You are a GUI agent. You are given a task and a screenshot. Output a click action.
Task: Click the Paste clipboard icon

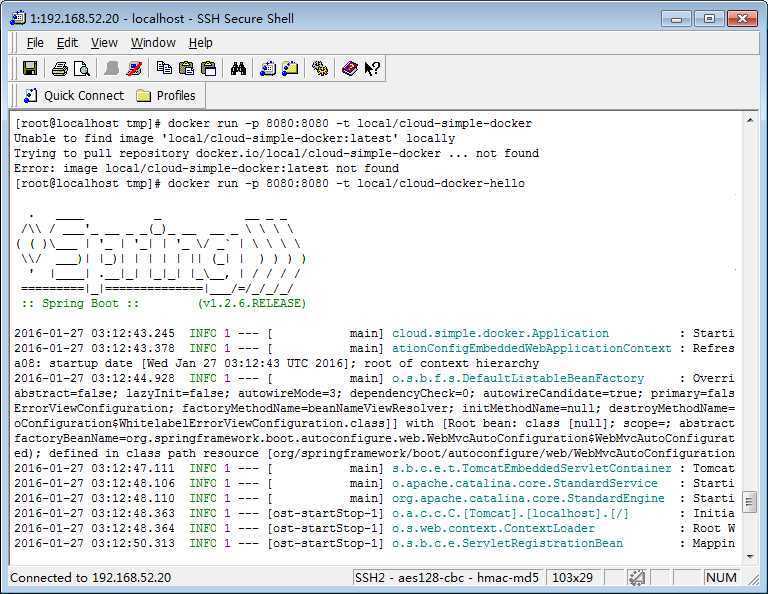[x=187, y=68]
